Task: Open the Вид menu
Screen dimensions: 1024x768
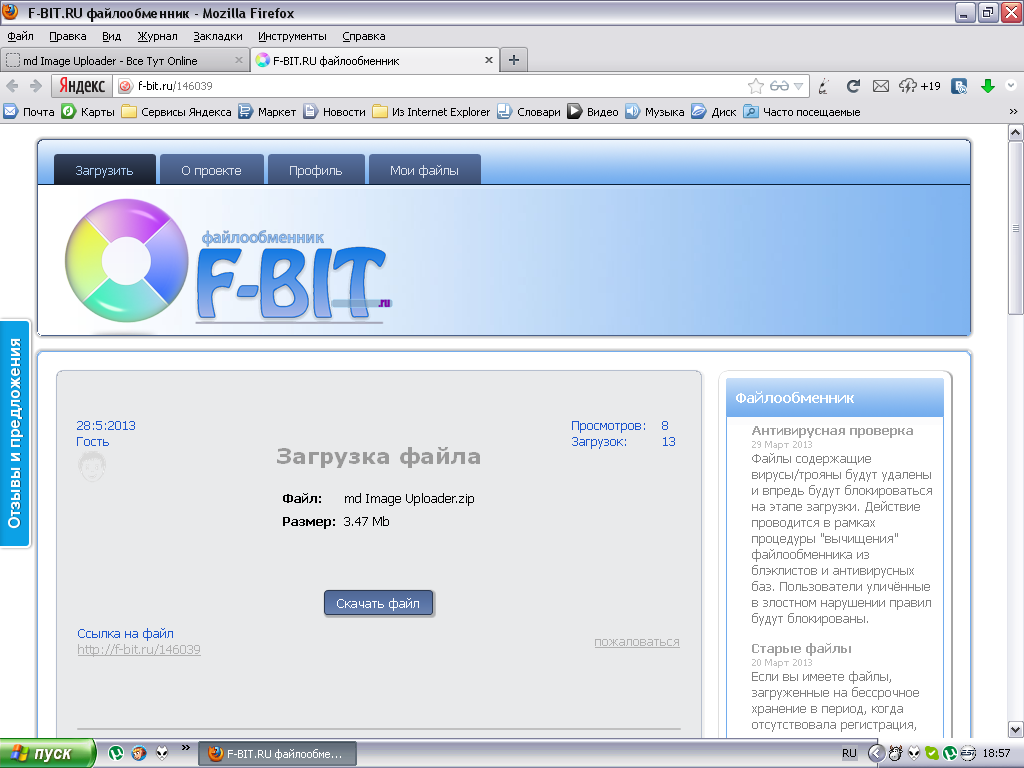Action: tap(112, 36)
